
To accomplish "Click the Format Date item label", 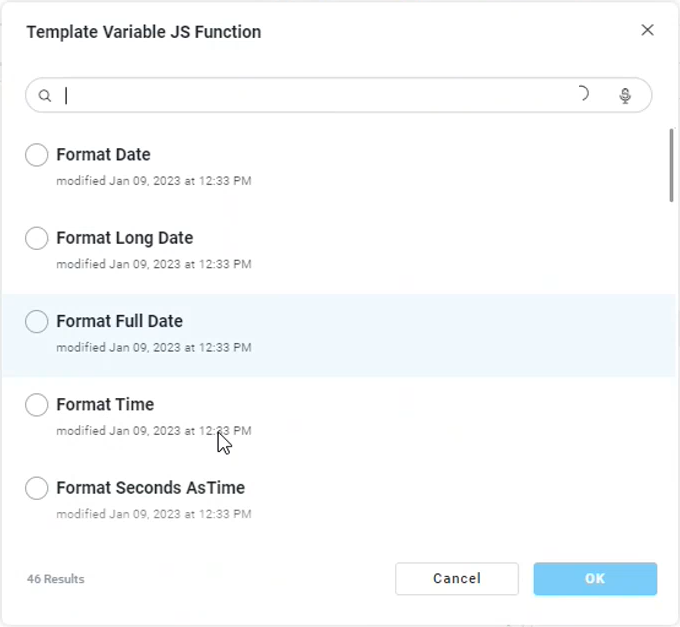I will pyautogui.click(x=103, y=155).
